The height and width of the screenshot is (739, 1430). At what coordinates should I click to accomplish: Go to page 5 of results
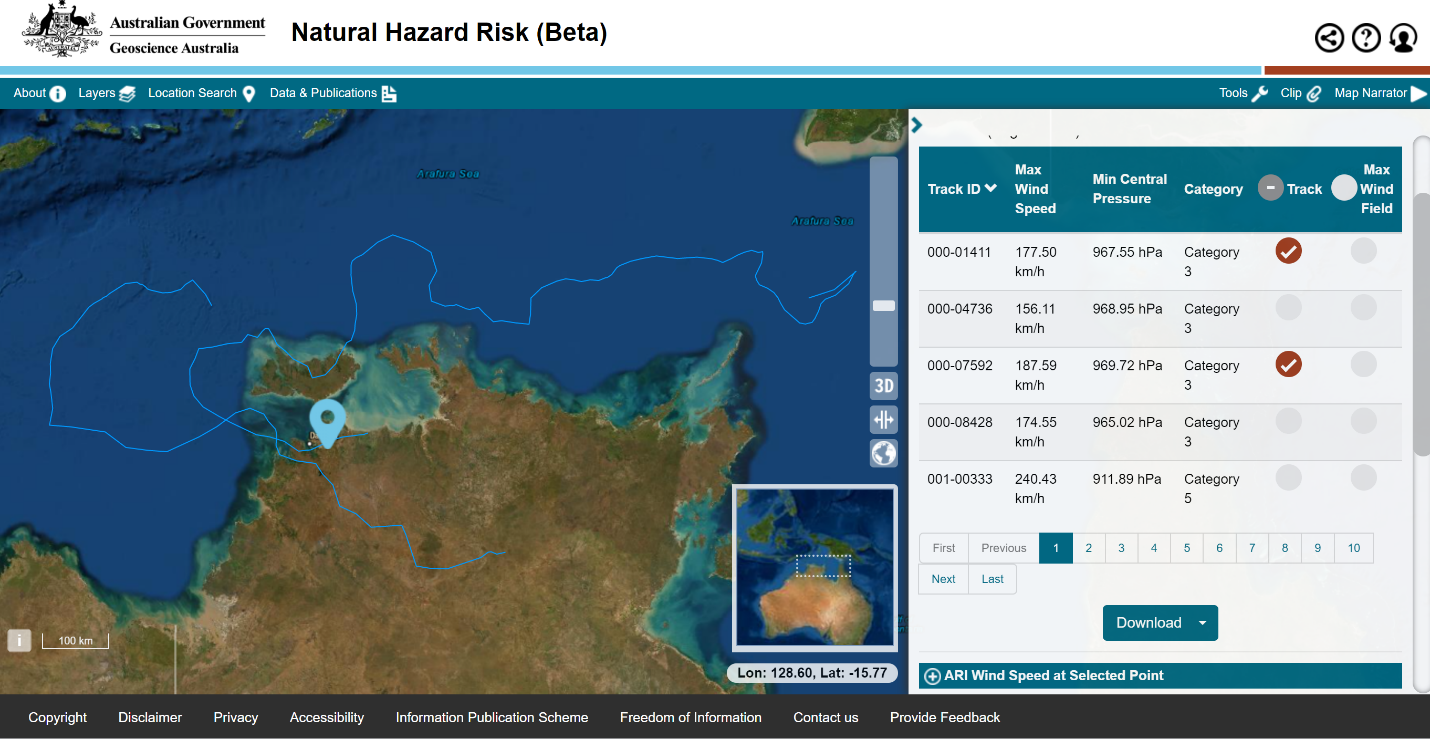(x=1187, y=548)
